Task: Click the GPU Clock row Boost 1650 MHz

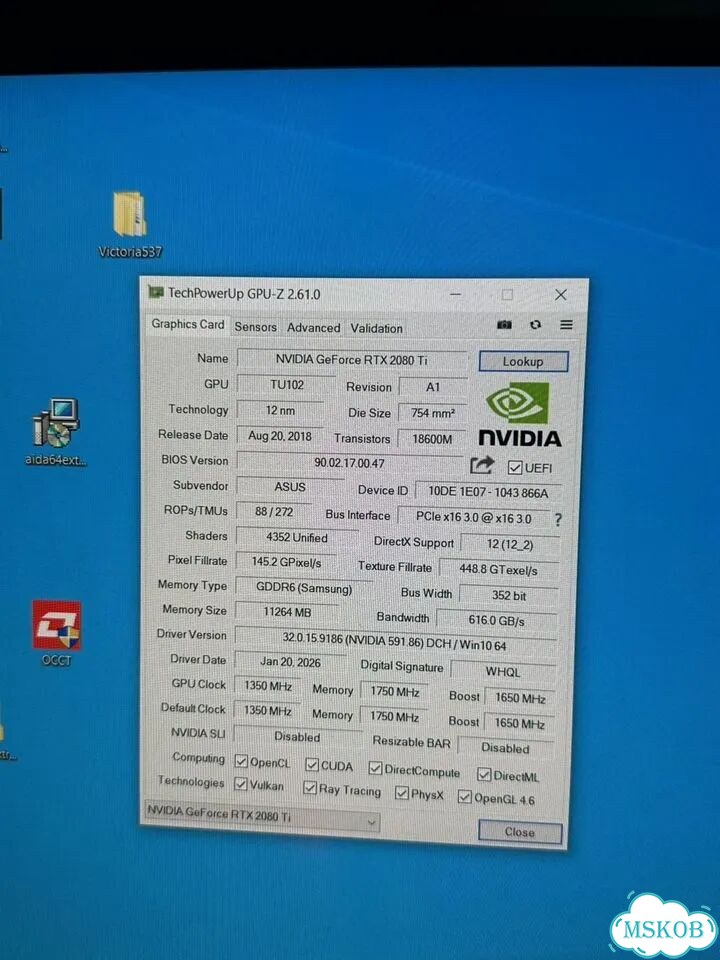Action: point(520,697)
